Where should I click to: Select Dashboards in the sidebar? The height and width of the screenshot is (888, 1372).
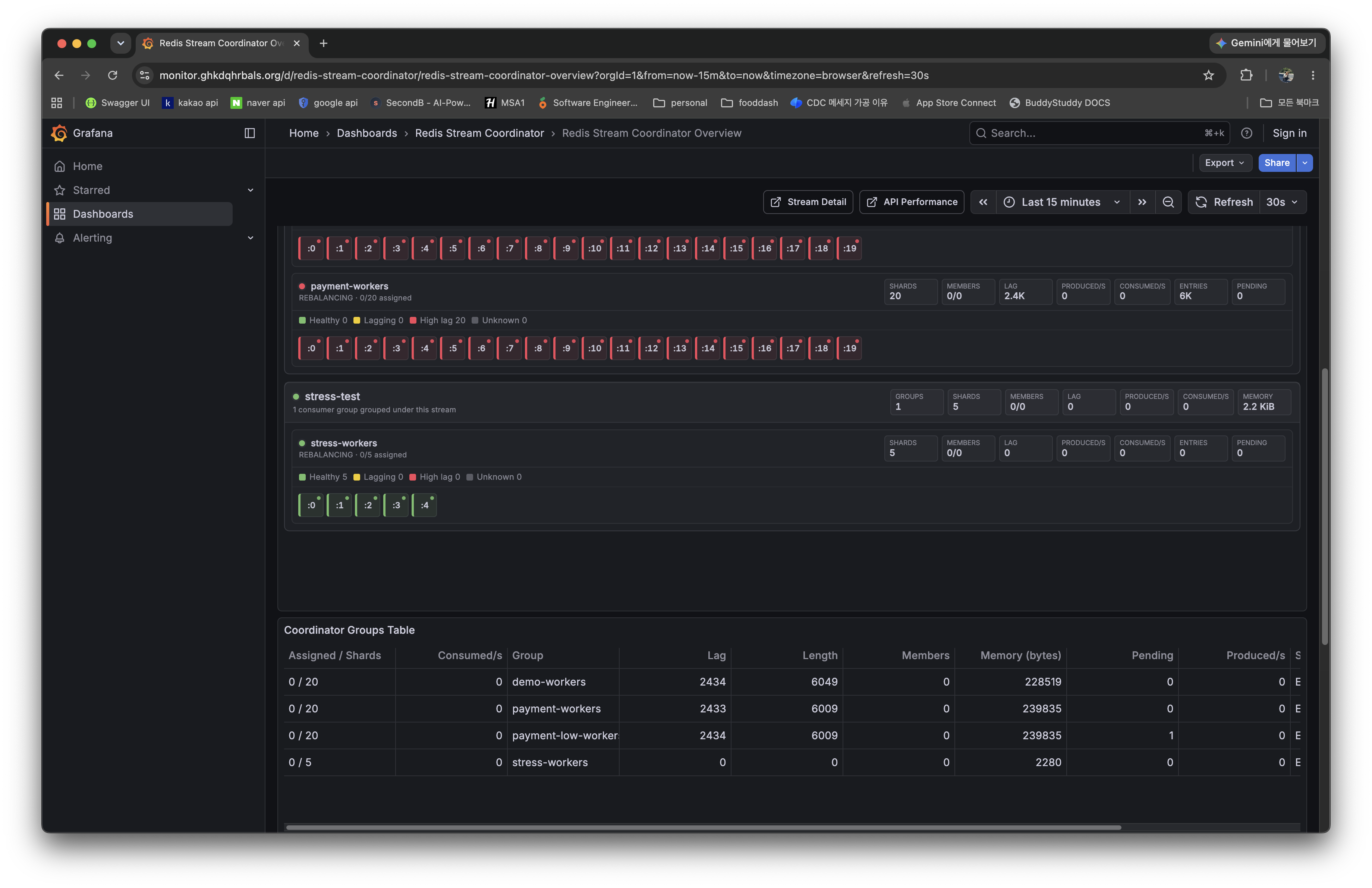coord(140,214)
